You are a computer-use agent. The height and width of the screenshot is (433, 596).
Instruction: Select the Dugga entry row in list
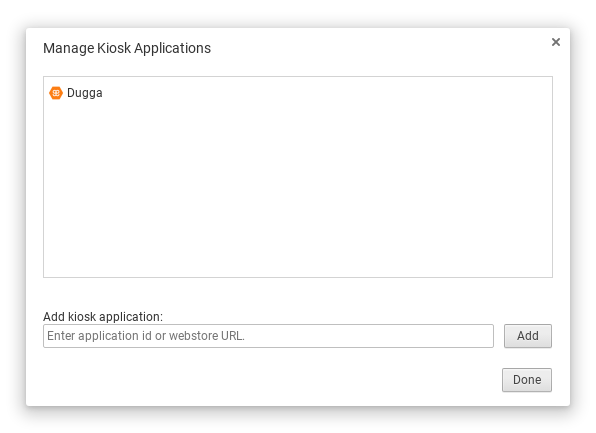(x=298, y=93)
